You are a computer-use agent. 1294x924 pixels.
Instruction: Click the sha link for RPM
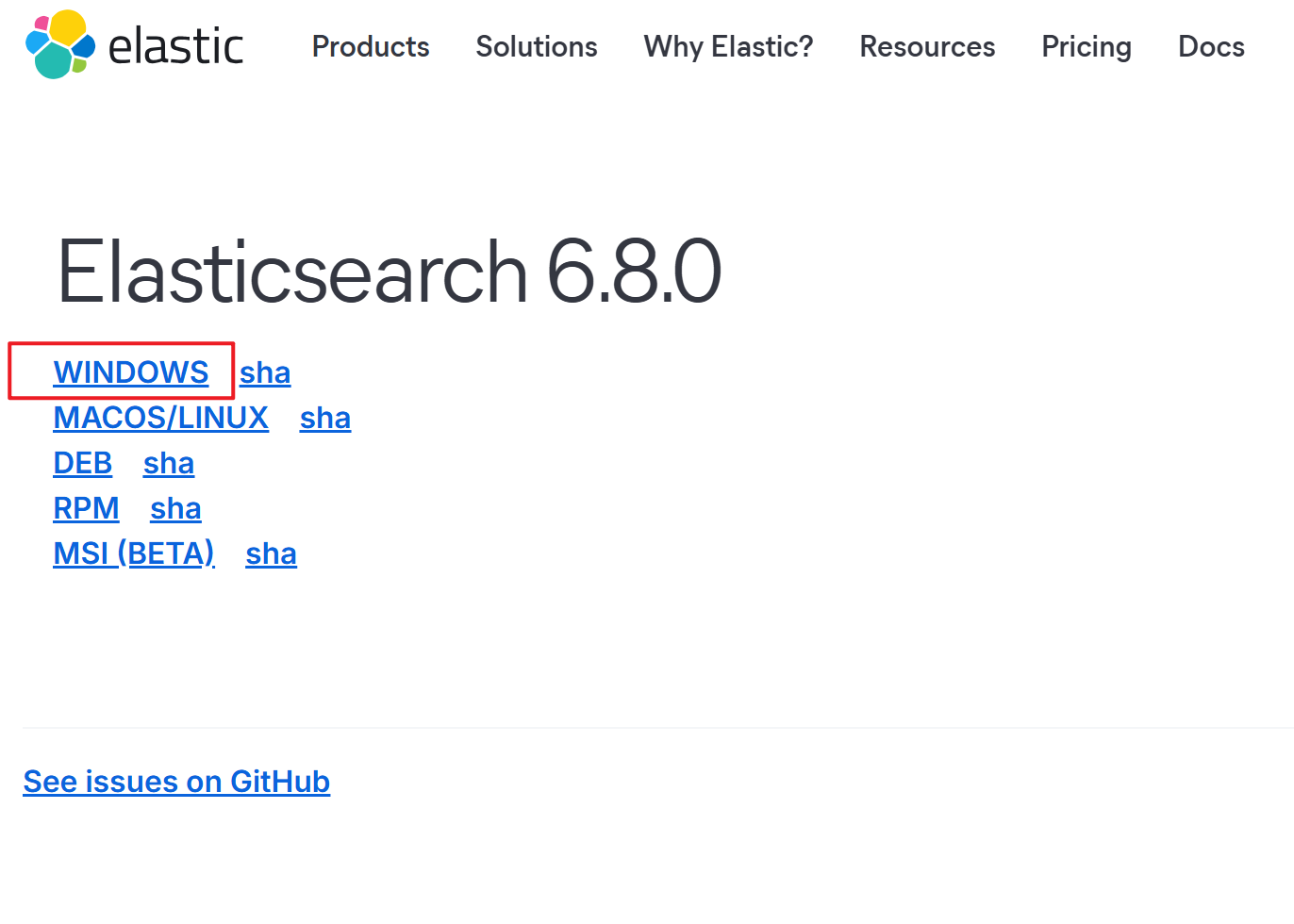pos(175,509)
